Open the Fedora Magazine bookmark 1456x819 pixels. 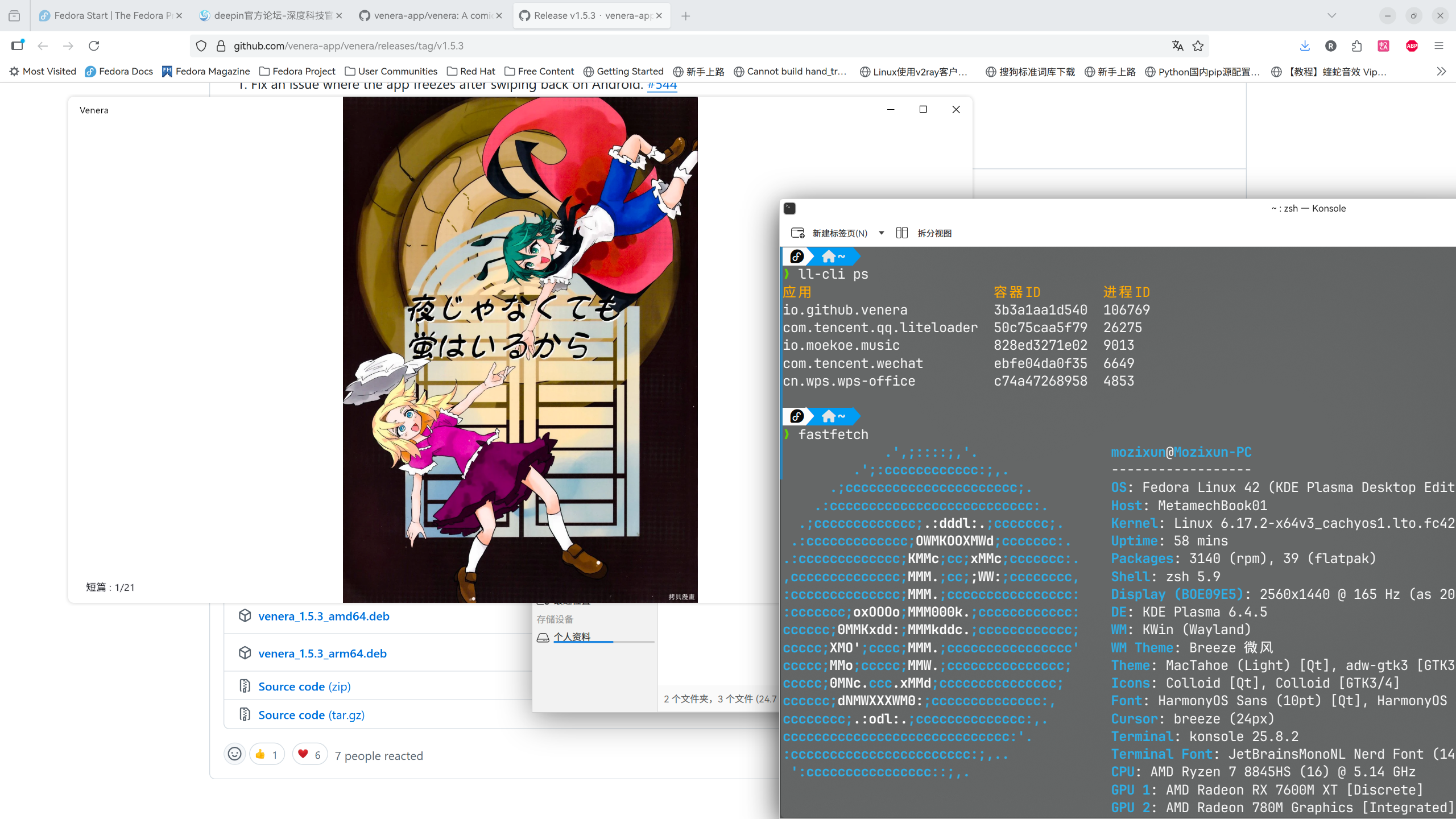click(206, 71)
